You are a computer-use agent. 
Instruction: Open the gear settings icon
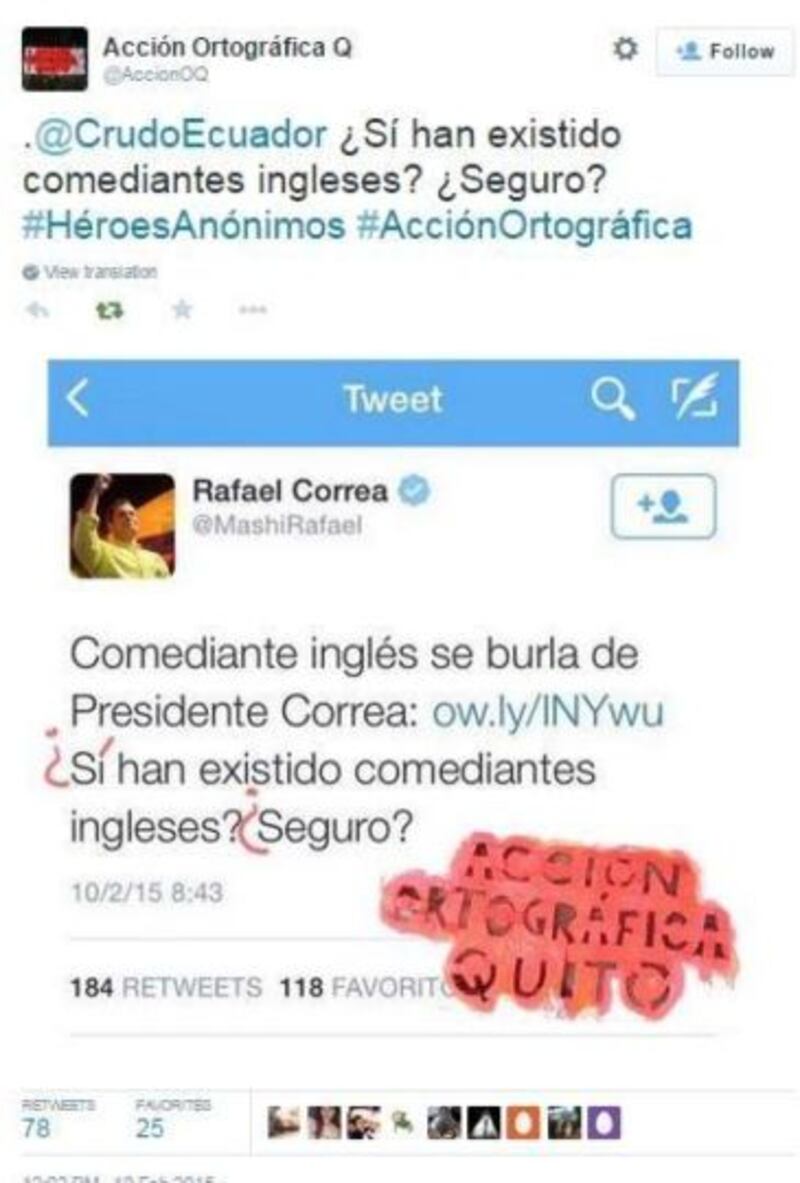[x=624, y=49]
